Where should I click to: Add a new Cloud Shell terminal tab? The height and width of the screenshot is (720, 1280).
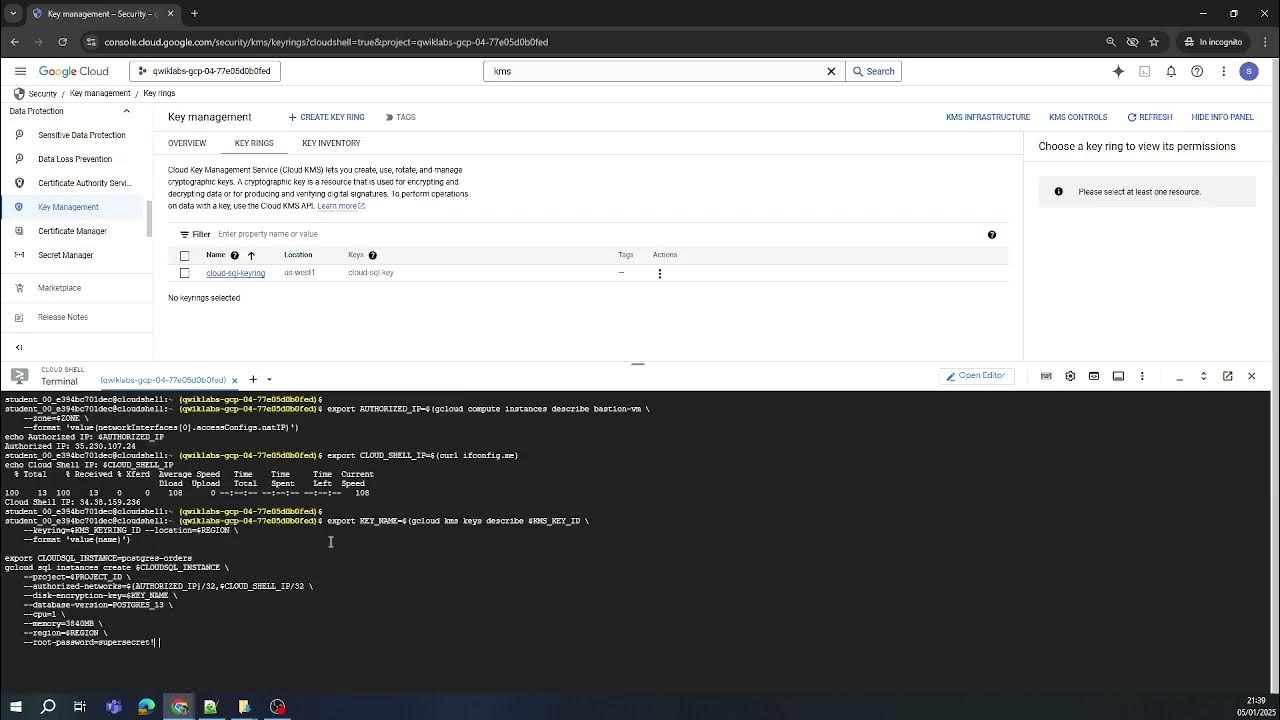[253, 379]
